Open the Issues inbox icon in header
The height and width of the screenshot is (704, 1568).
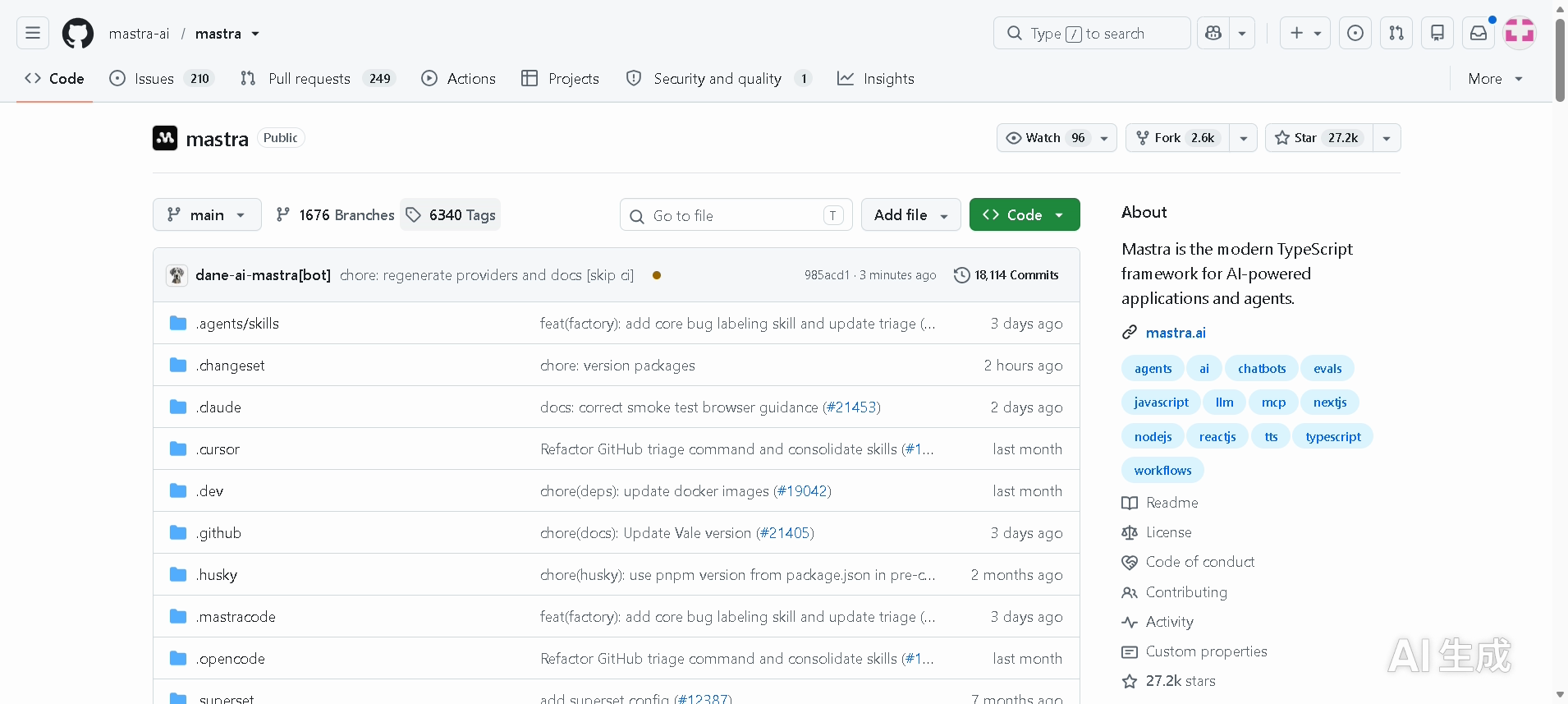tap(1355, 33)
